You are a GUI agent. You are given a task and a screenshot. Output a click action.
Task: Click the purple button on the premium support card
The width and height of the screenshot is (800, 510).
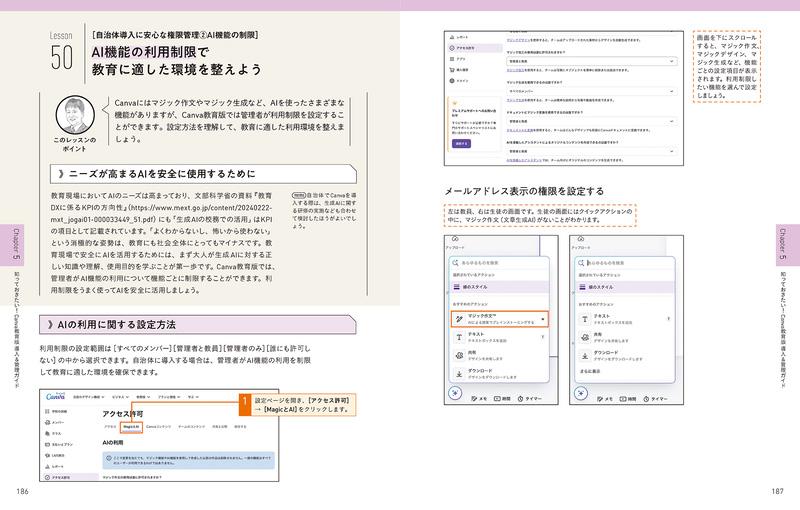461,144
